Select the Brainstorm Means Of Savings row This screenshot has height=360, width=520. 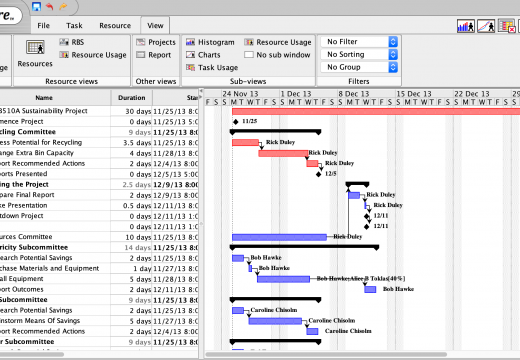pyautogui.click(x=40, y=321)
